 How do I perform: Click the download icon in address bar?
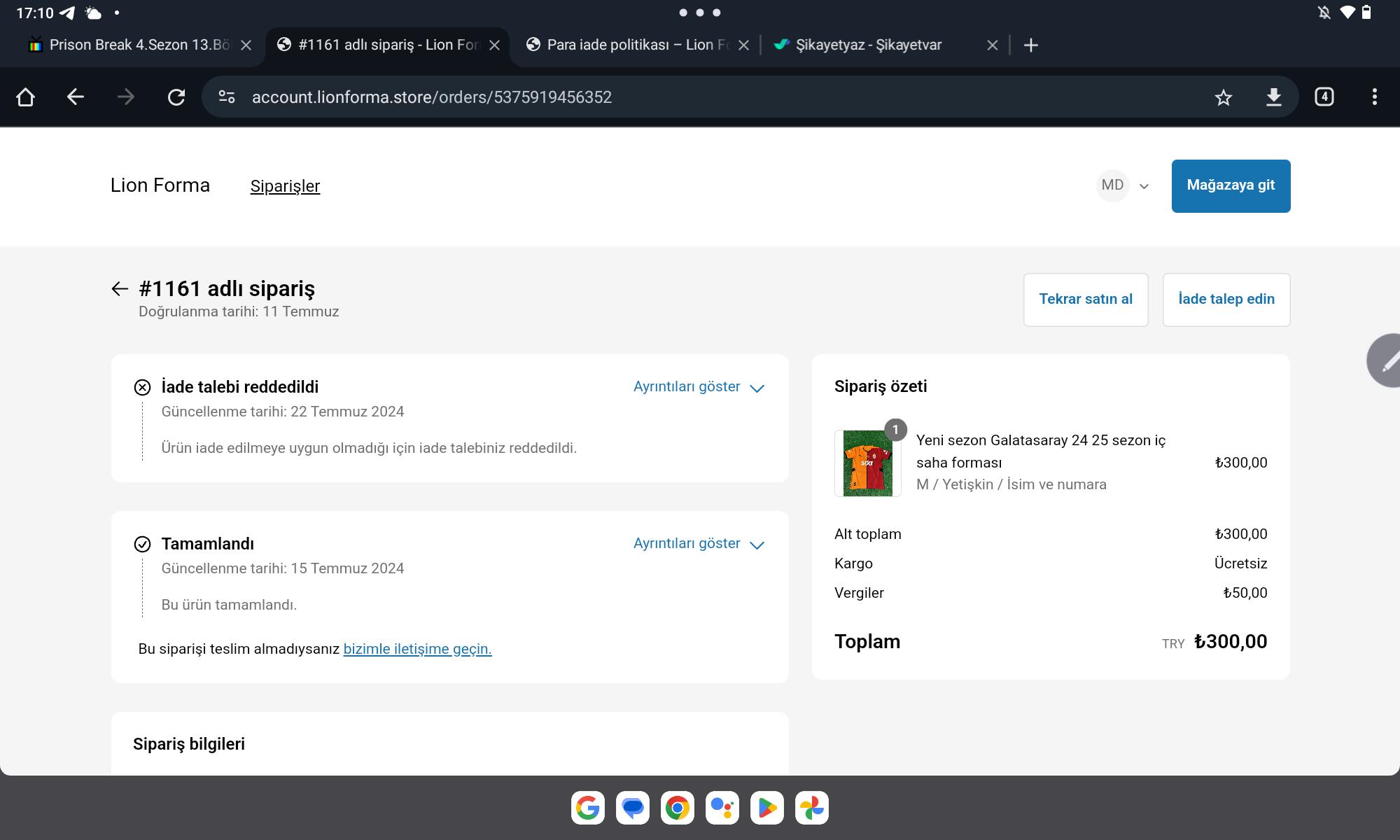tap(1273, 97)
